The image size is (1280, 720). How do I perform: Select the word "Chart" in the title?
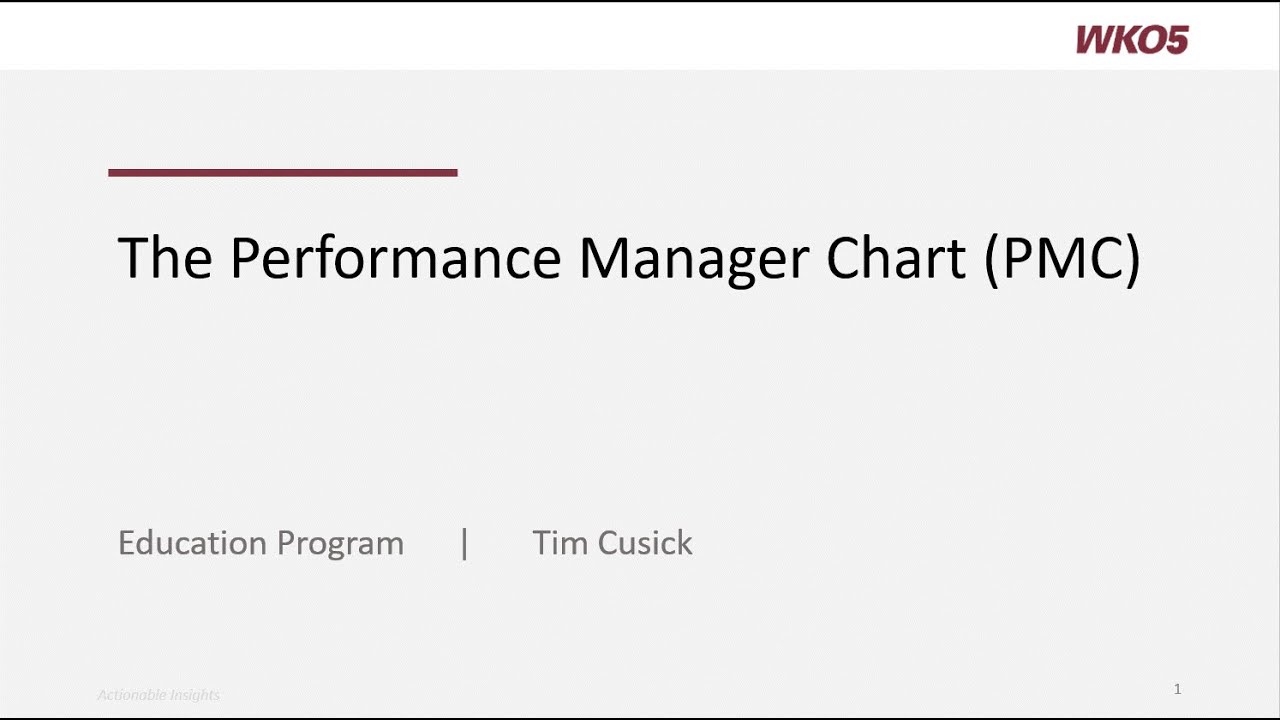896,257
